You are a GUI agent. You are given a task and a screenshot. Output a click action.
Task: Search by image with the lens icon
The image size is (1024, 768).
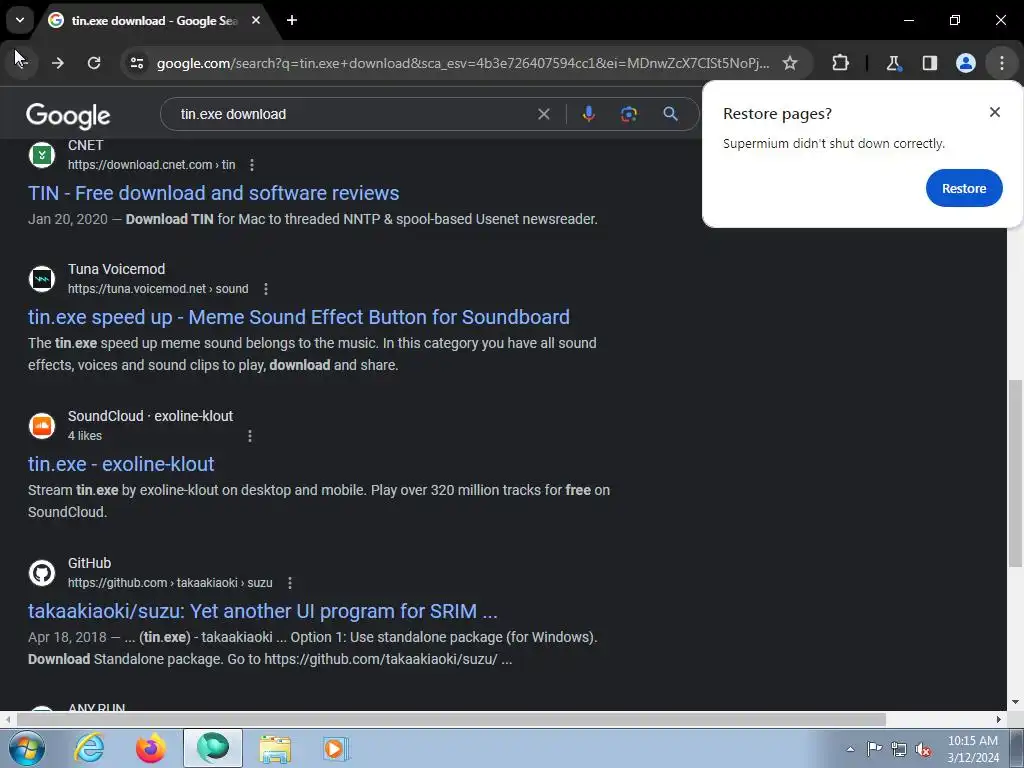[x=629, y=114]
